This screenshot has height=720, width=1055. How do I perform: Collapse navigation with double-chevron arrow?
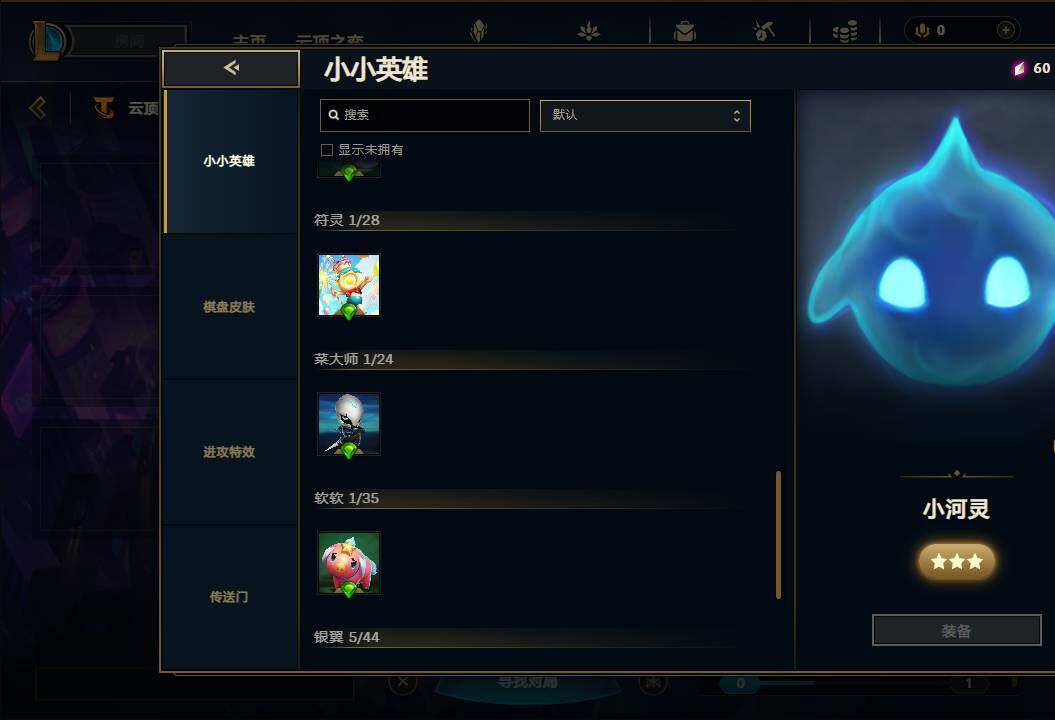click(38, 108)
